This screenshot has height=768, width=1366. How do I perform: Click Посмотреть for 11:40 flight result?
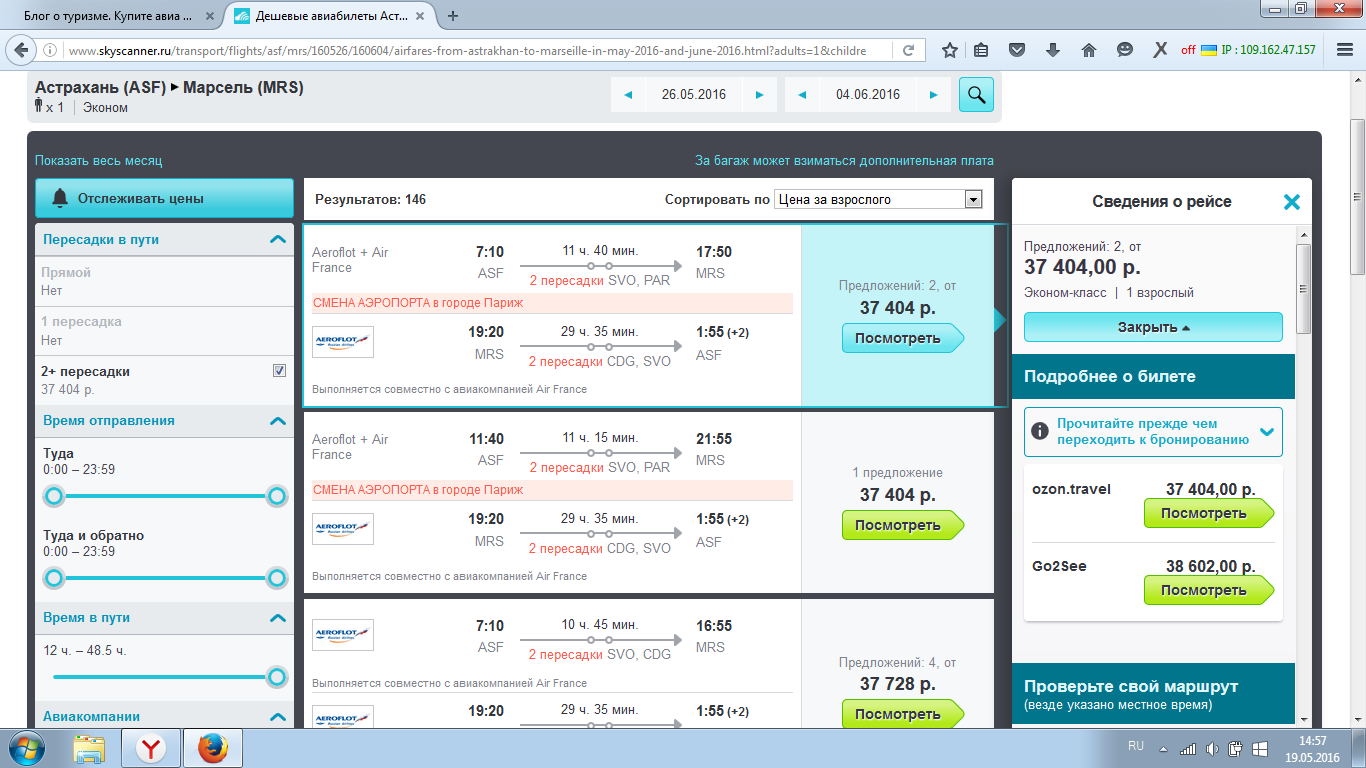(902, 525)
